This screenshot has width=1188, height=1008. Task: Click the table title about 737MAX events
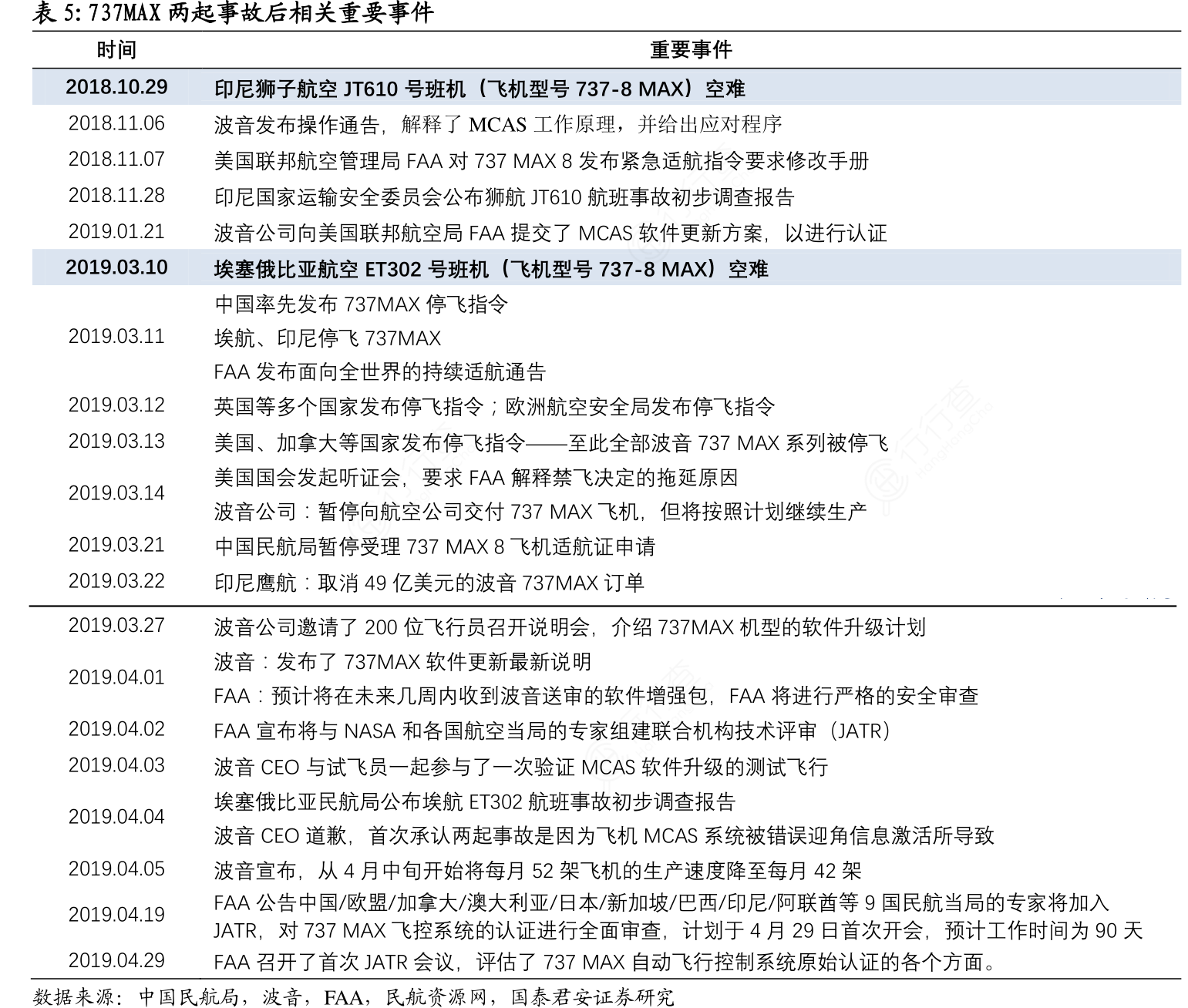(x=234, y=13)
